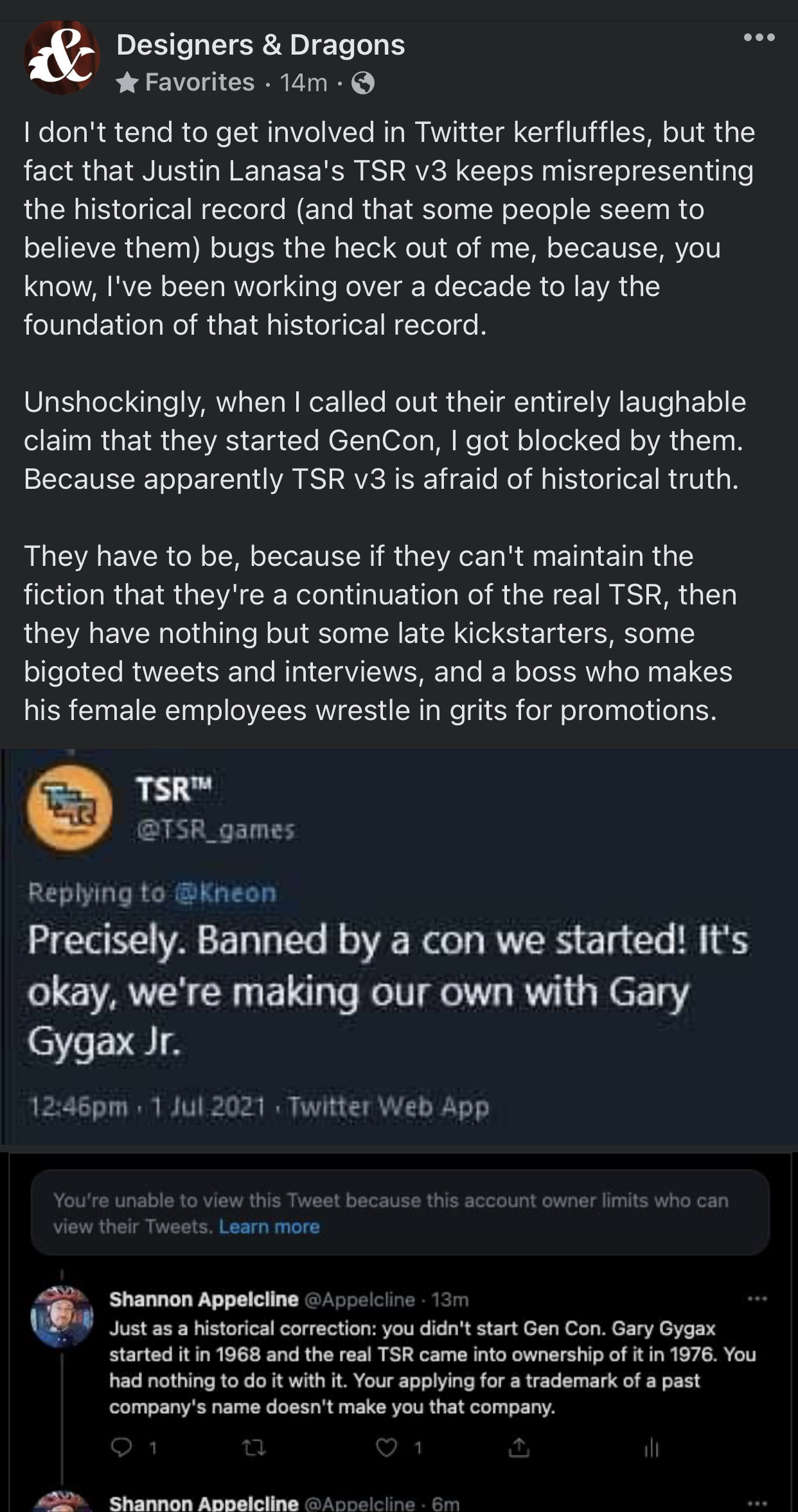Retweet the historical correction tweet
The width and height of the screenshot is (798, 1512).
pyautogui.click(x=254, y=1448)
